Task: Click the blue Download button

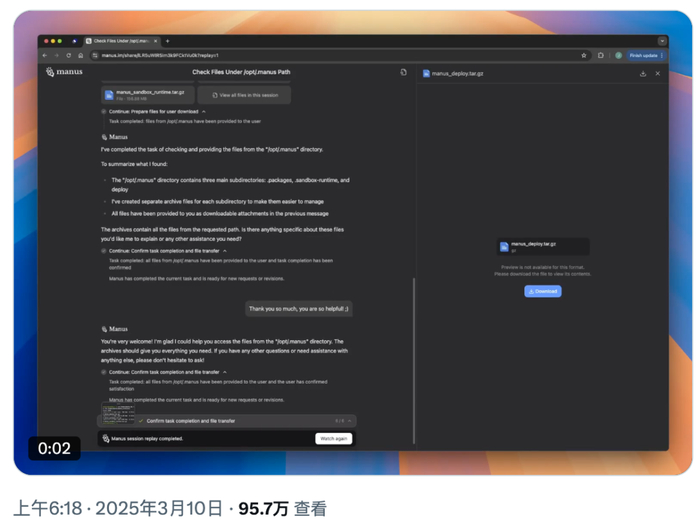Action: (x=543, y=291)
